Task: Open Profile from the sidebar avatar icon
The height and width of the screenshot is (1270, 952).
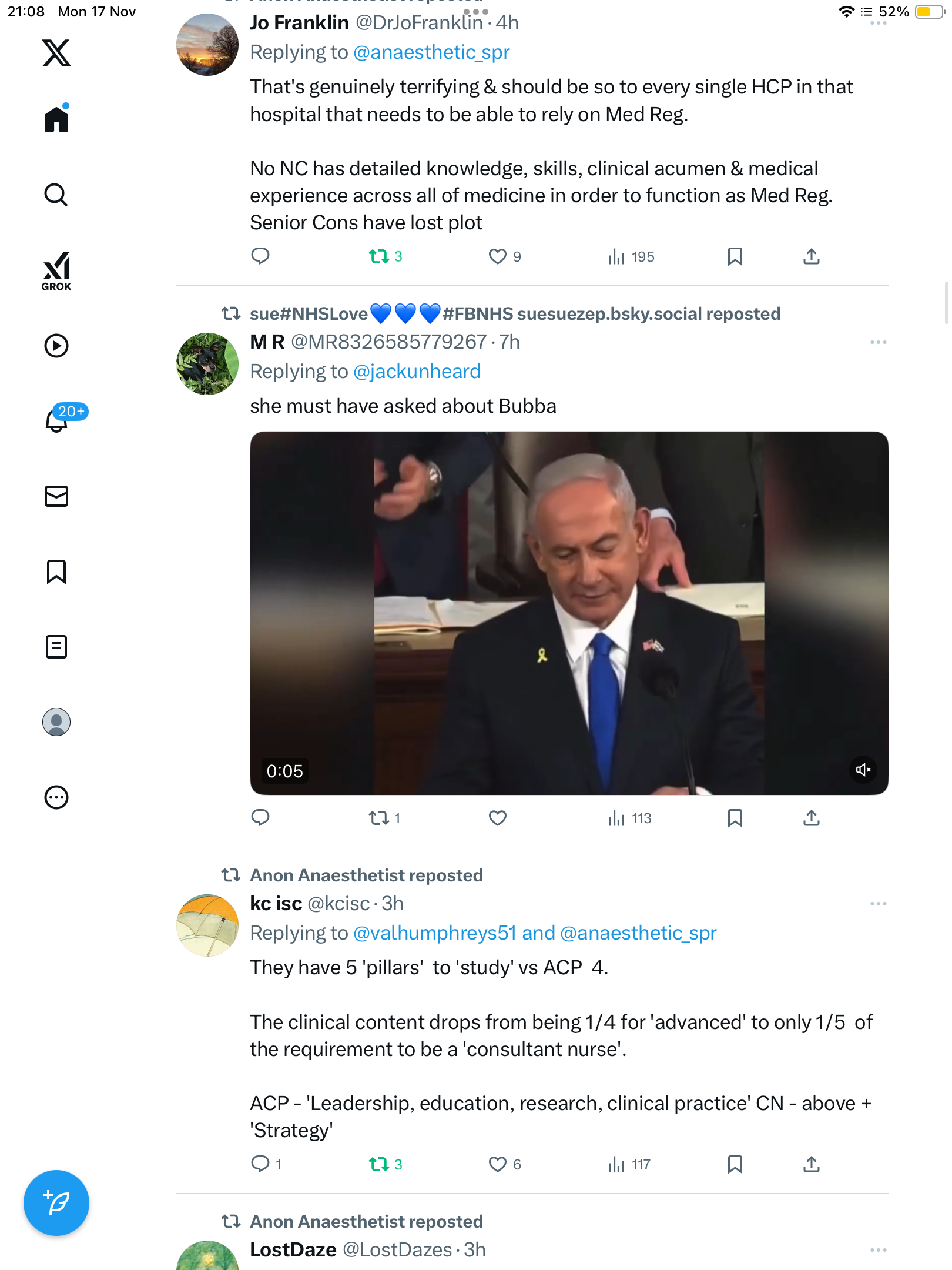Action: [56, 722]
